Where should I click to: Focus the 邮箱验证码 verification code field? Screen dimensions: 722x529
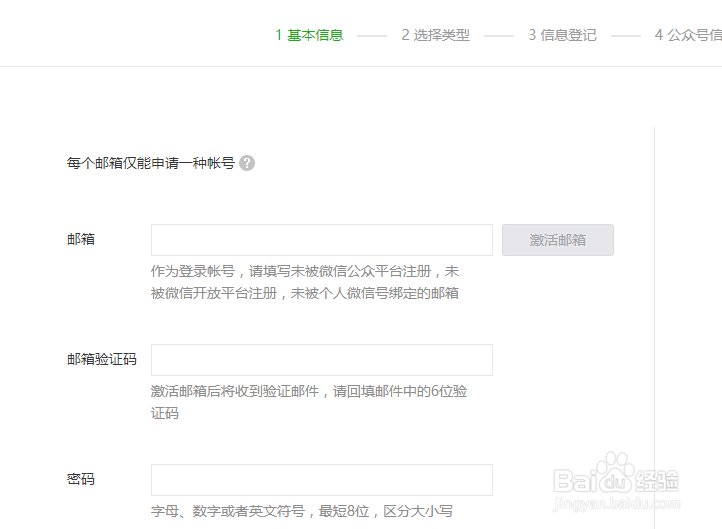pyautogui.click(x=322, y=360)
